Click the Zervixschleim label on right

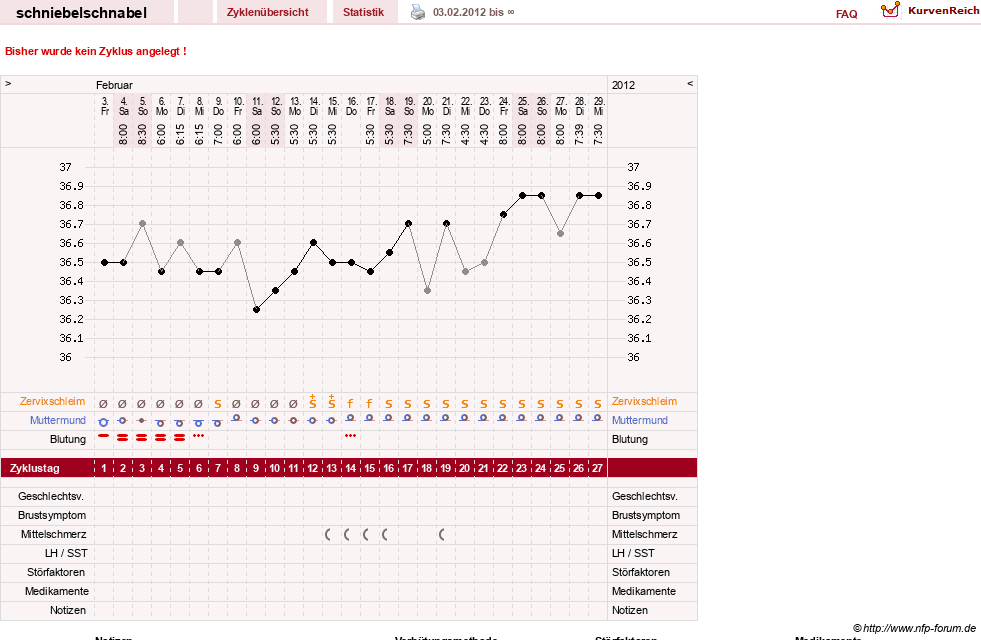[x=644, y=401]
